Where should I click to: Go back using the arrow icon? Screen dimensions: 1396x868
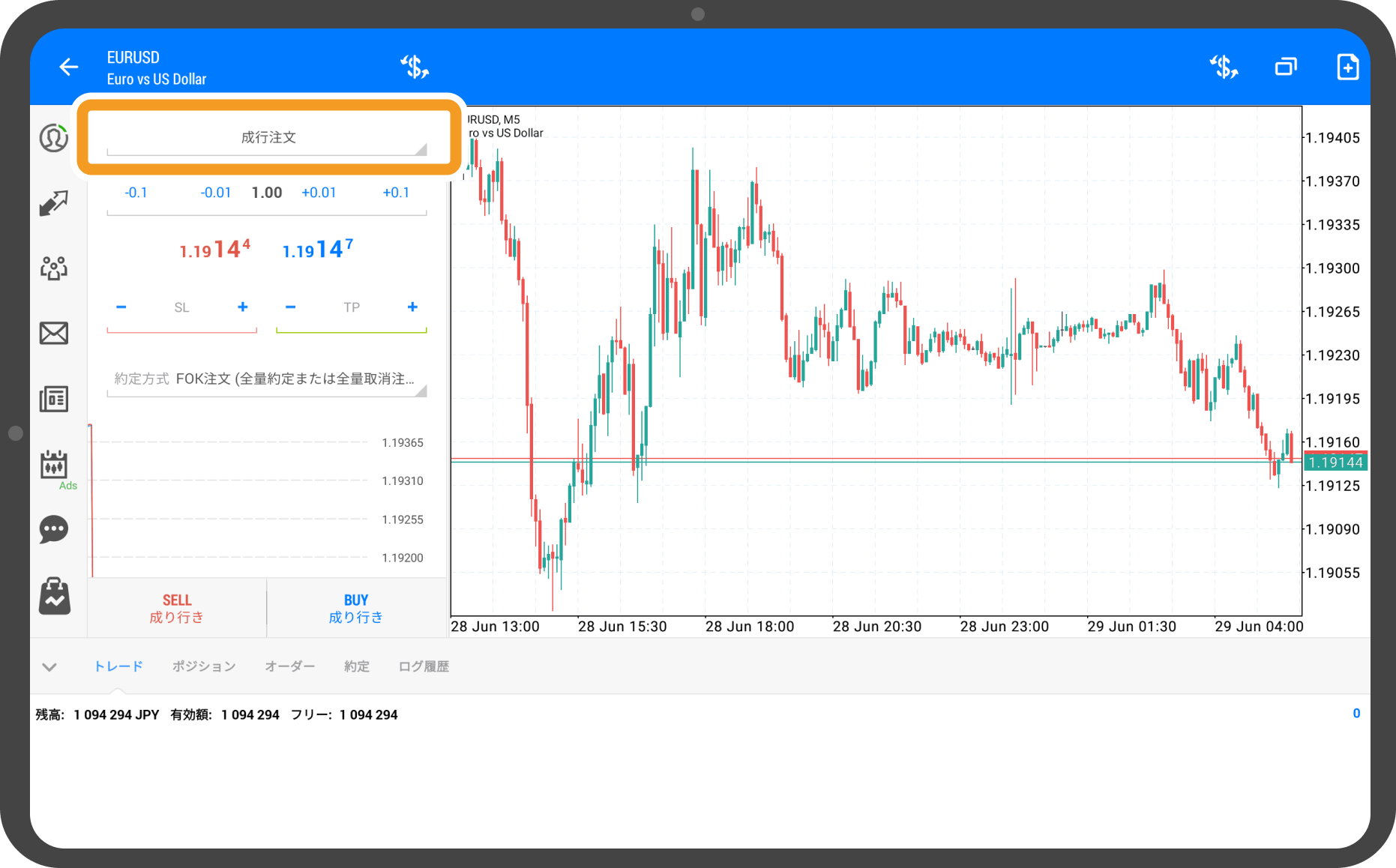tap(68, 67)
